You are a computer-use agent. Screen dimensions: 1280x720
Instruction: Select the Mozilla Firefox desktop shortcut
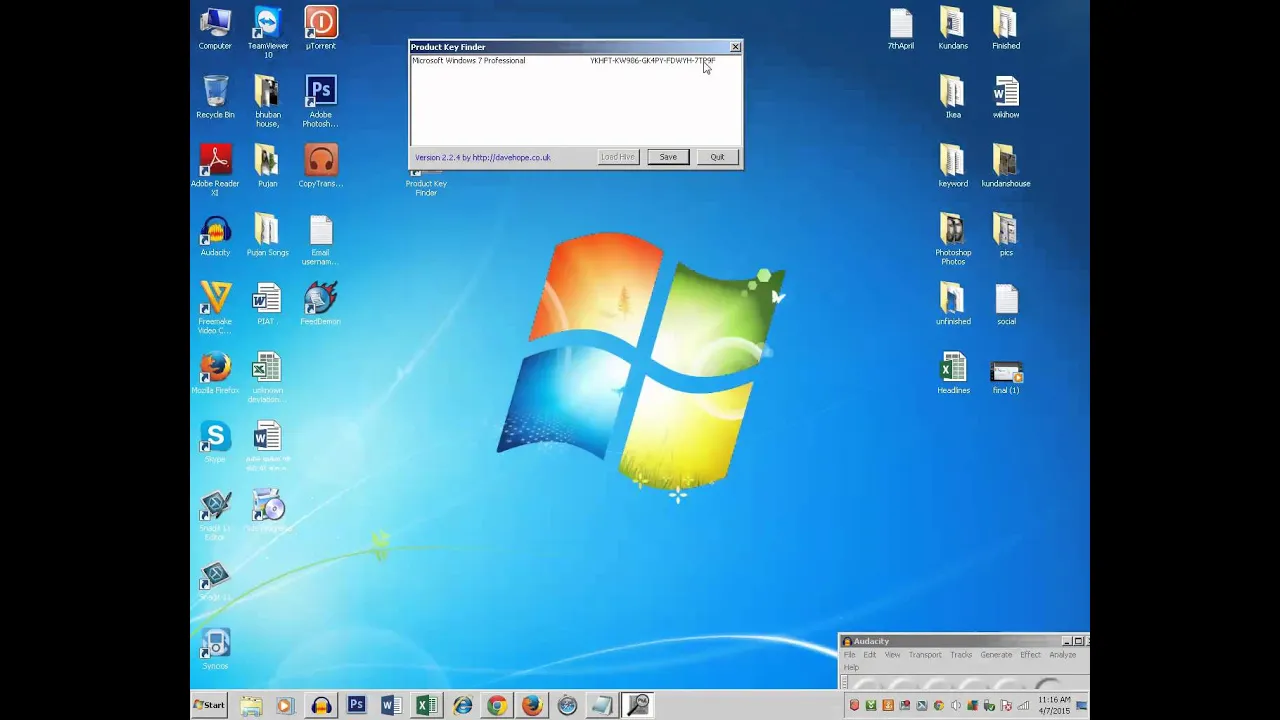click(x=215, y=374)
